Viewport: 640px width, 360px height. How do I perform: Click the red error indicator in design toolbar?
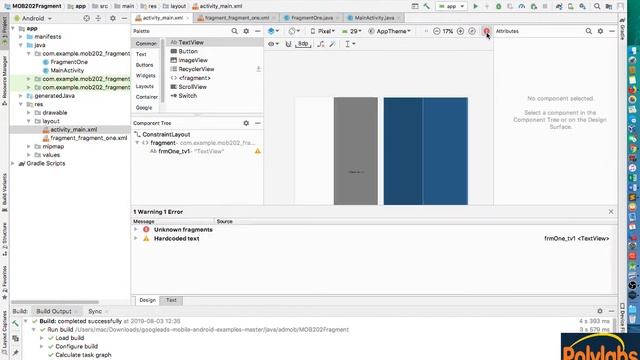tap(486, 31)
